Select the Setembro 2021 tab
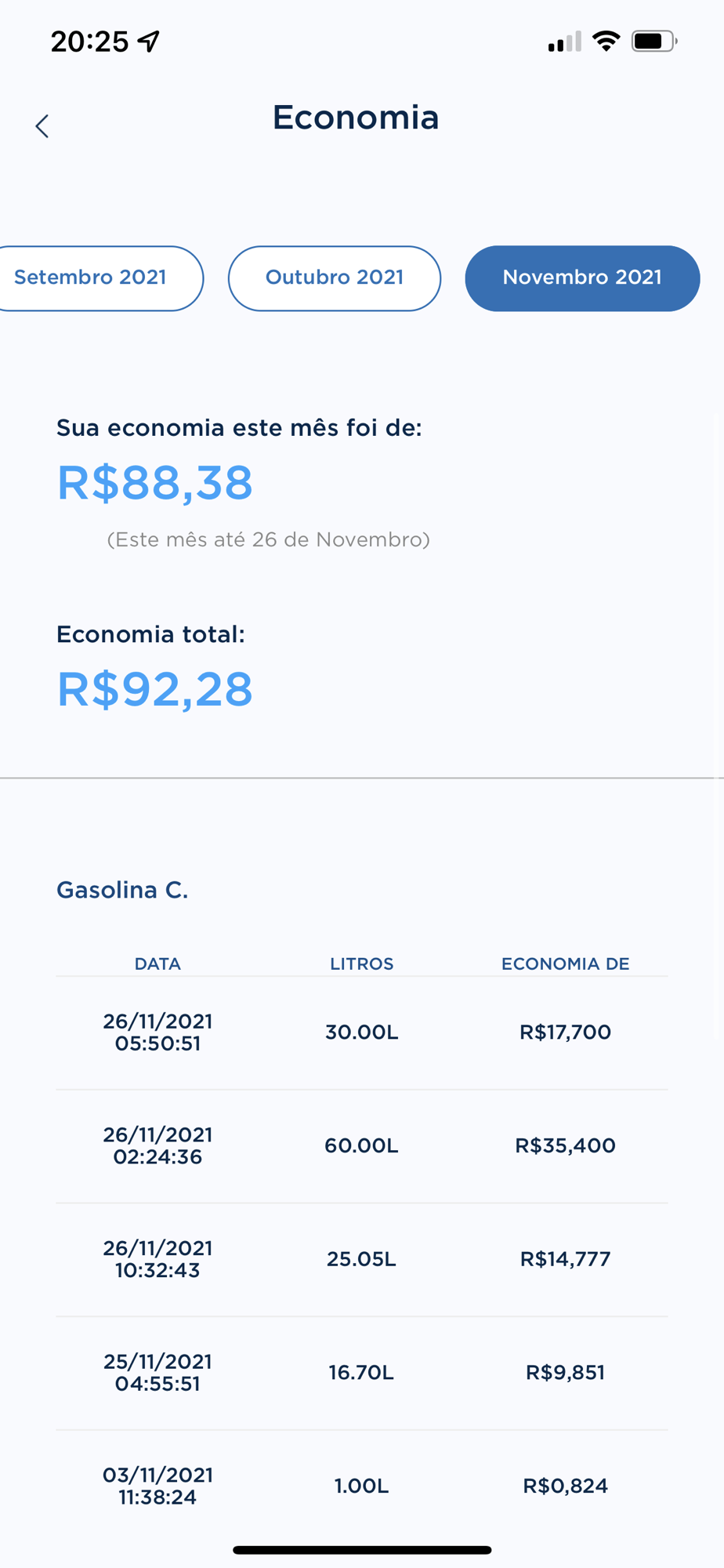This screenshot has height=1568, width=724. click(x=97, y=278)
